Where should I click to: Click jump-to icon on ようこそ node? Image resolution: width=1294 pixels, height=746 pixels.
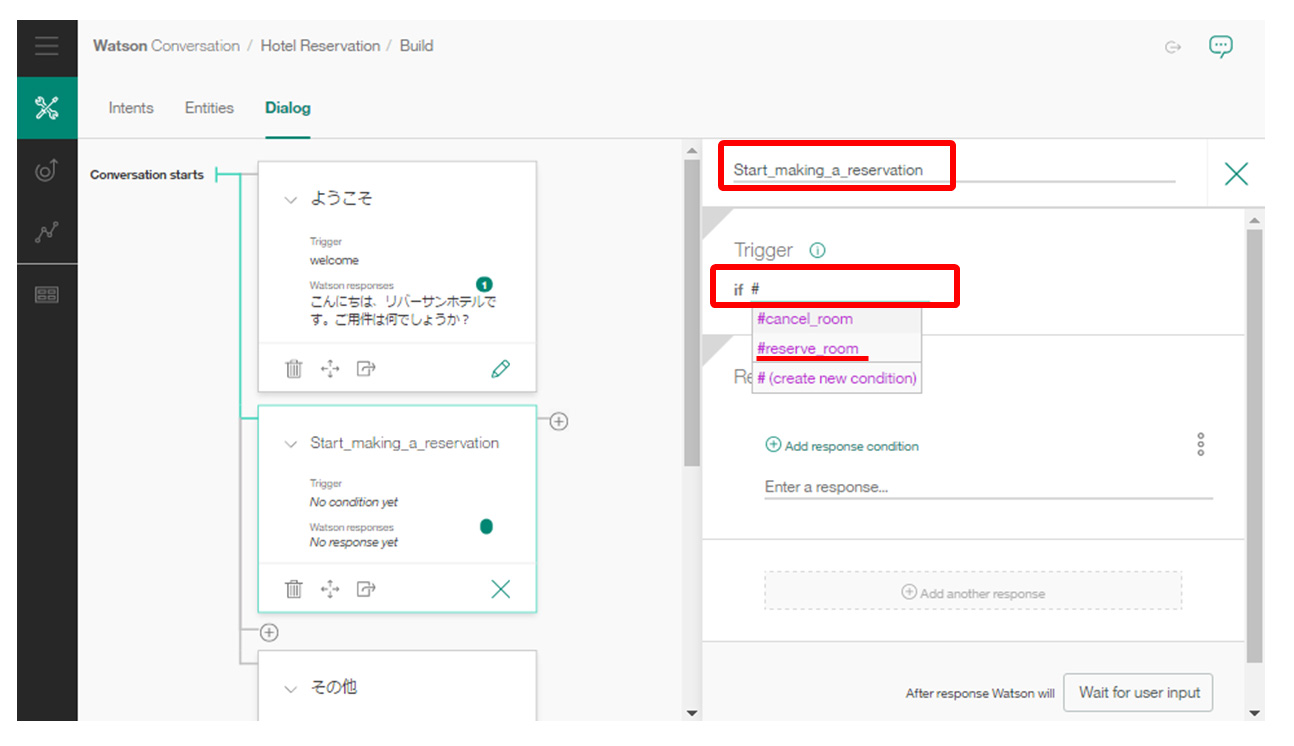(366, 369)
